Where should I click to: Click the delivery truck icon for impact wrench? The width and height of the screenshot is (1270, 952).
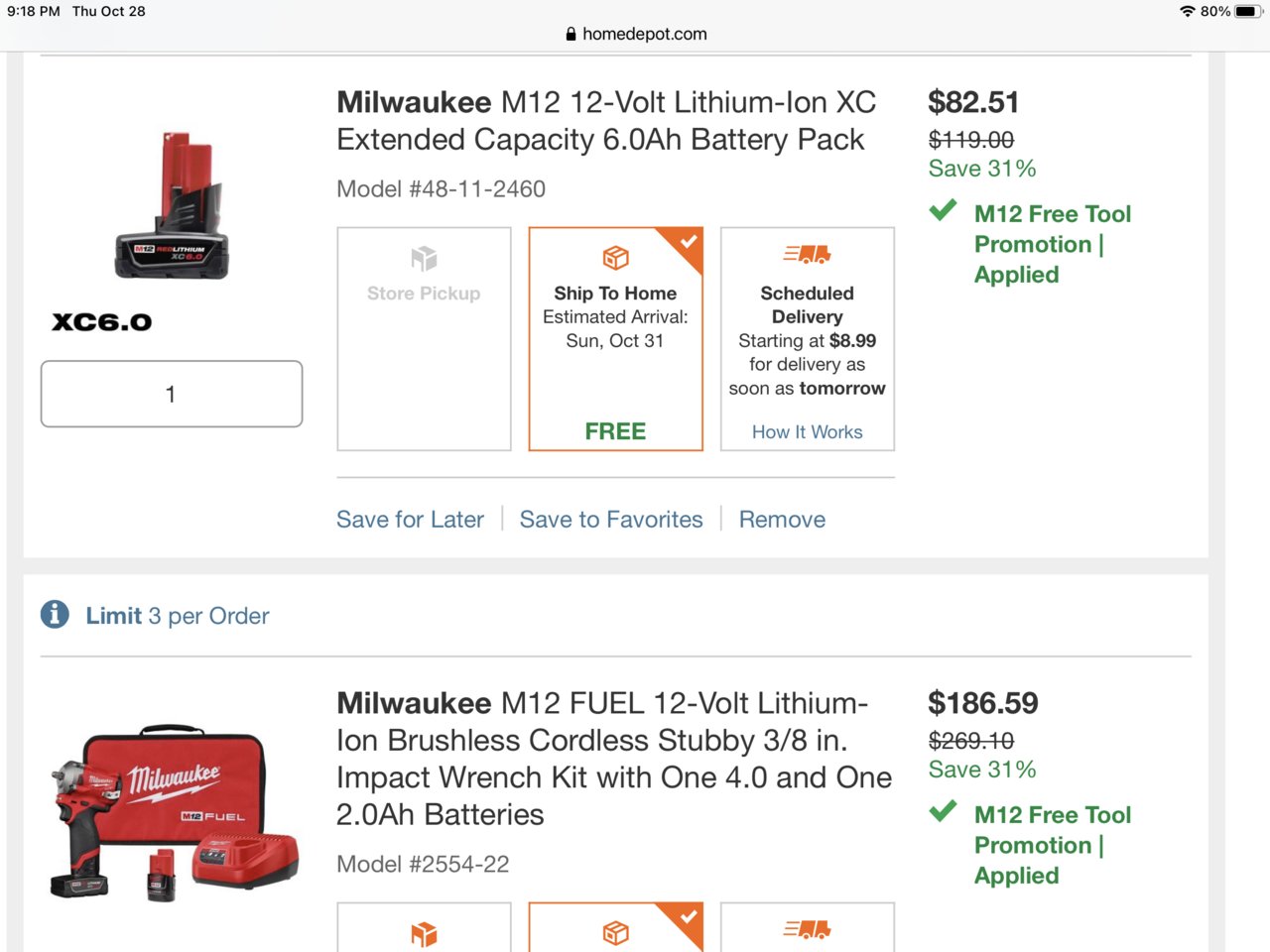click(807, 930)
